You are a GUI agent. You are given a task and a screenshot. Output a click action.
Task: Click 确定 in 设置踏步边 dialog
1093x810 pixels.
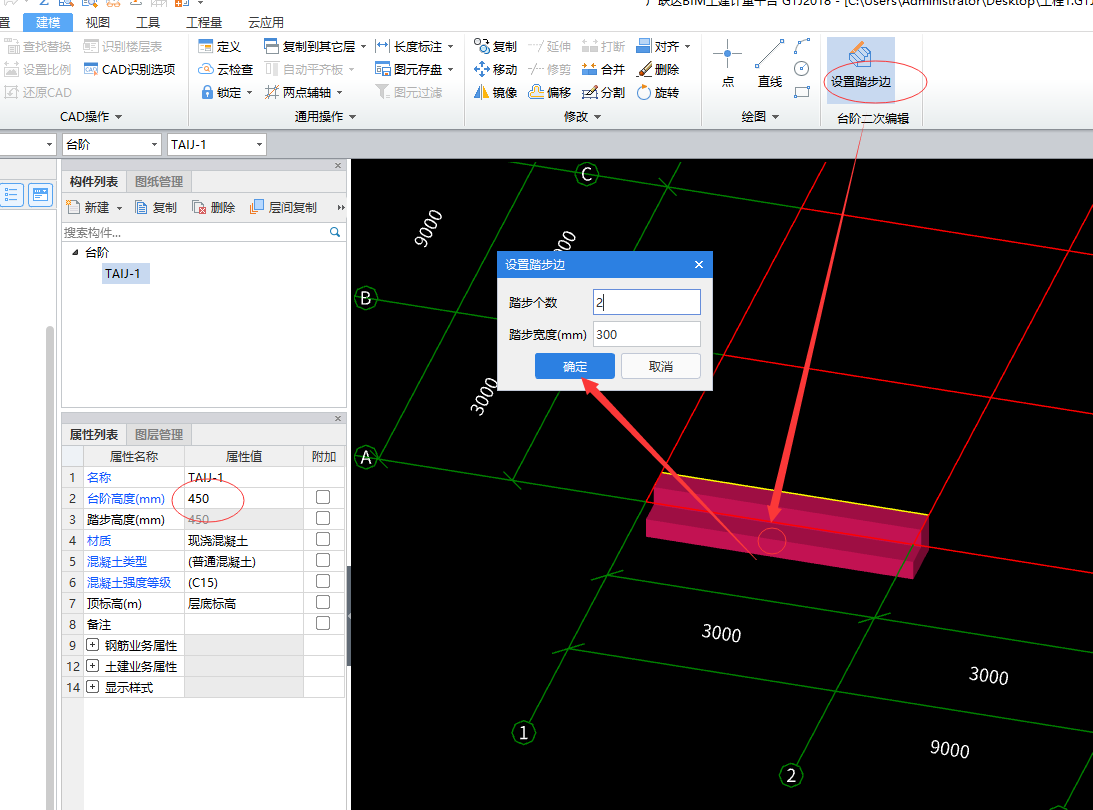point(574,366)
